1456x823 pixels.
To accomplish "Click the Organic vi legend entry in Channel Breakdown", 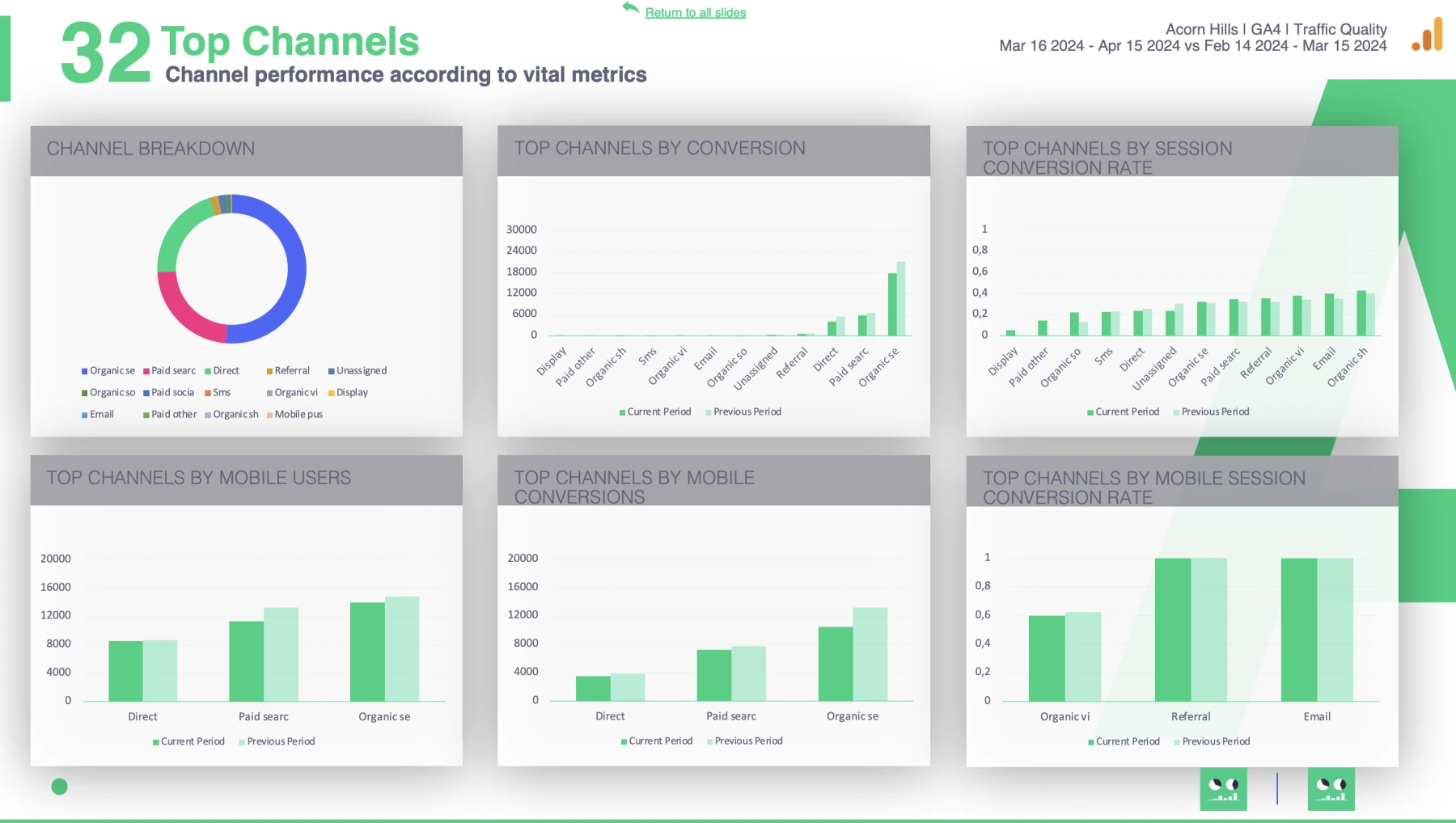I will coord(292,393).
